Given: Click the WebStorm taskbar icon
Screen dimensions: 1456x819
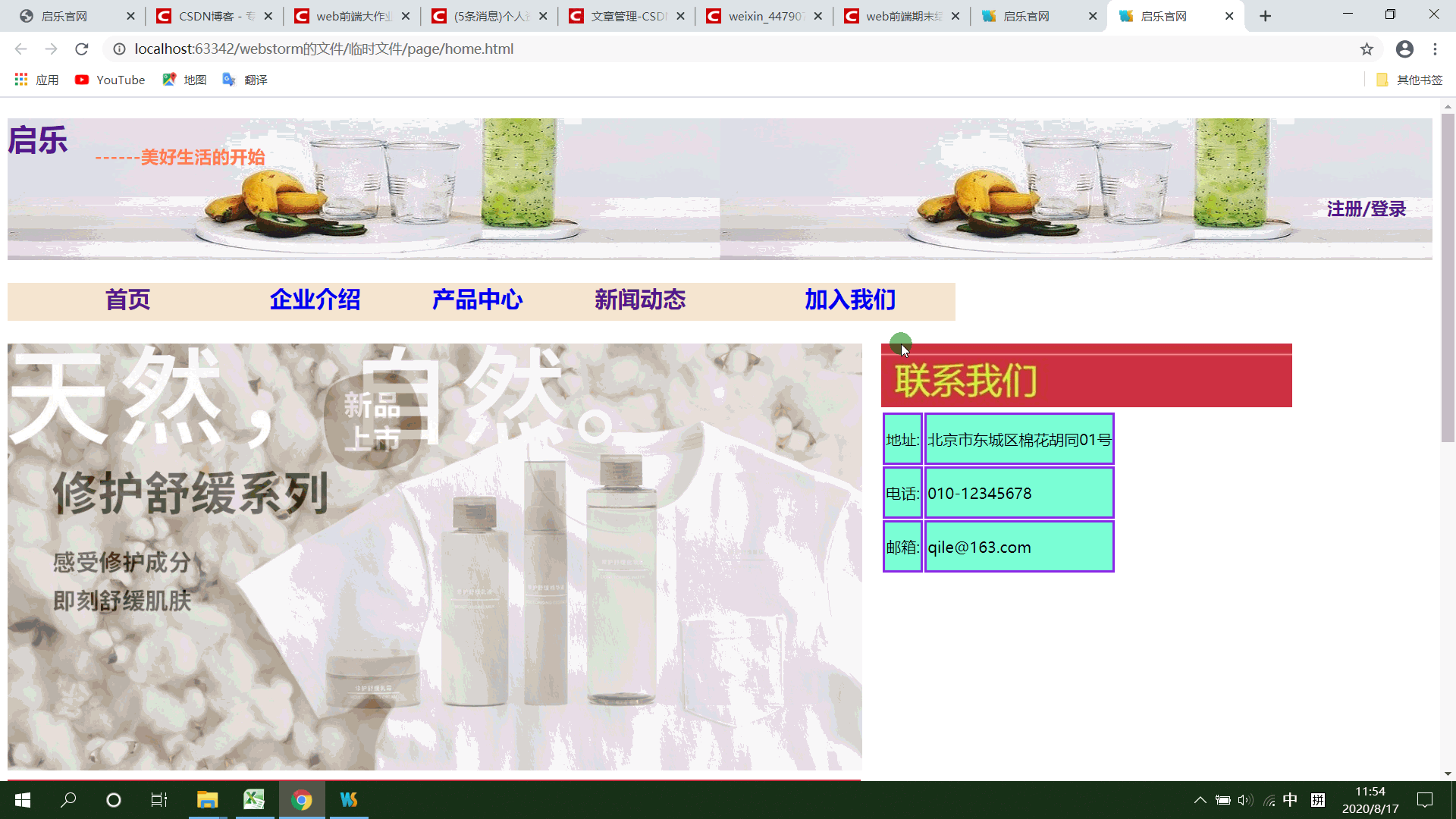Looking at the screenshot, I should tap(349, 799).
